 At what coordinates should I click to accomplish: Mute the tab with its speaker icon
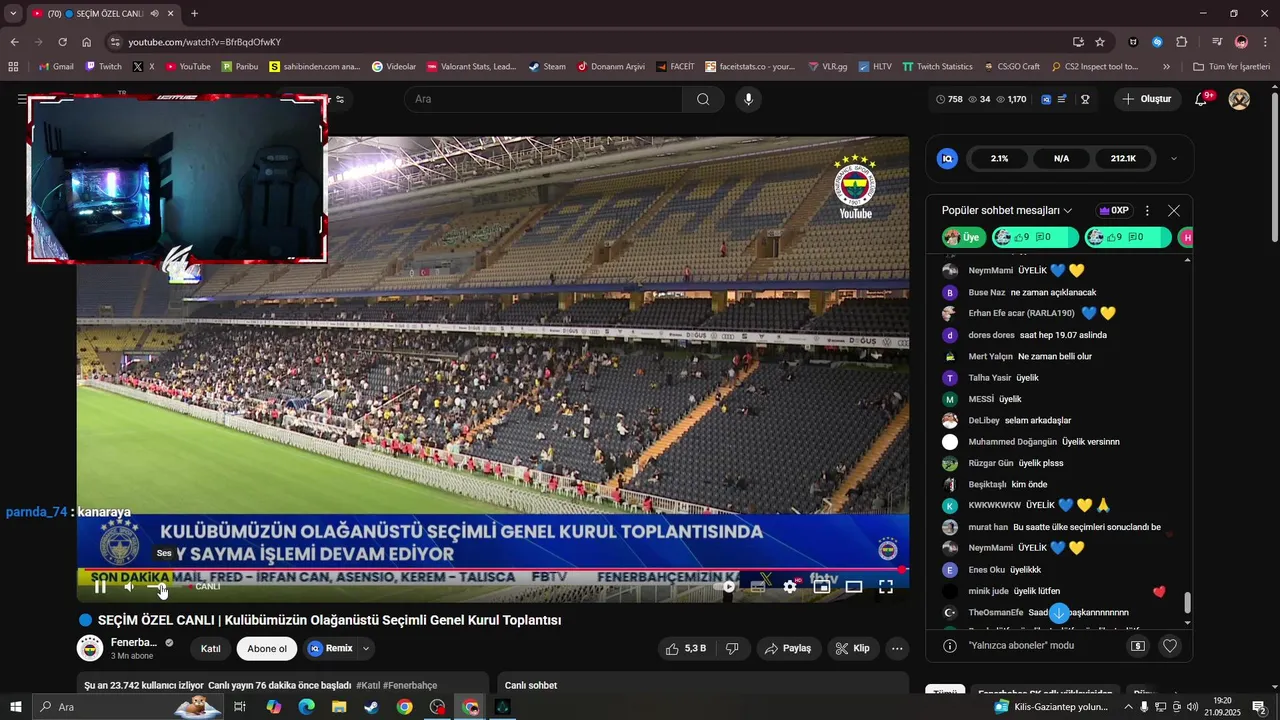click(154, 14)
